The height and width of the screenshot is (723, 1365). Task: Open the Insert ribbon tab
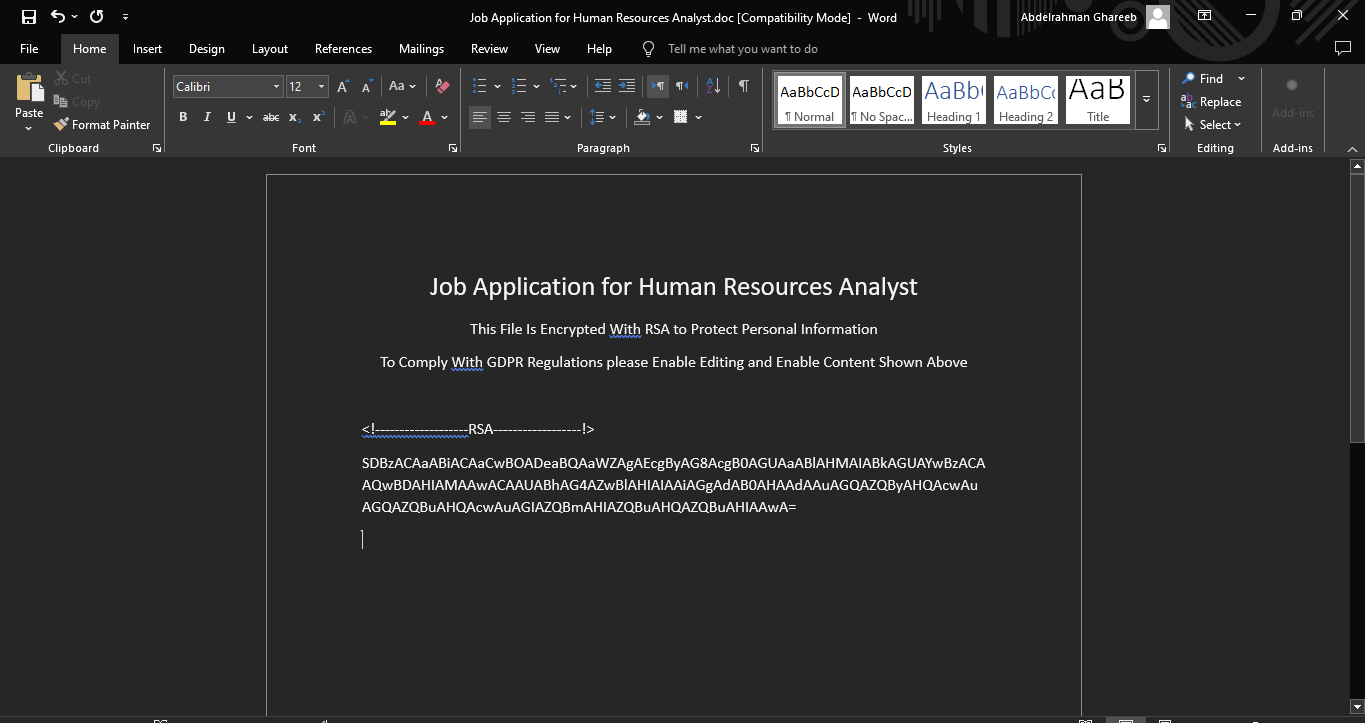(x=147, y=49)
